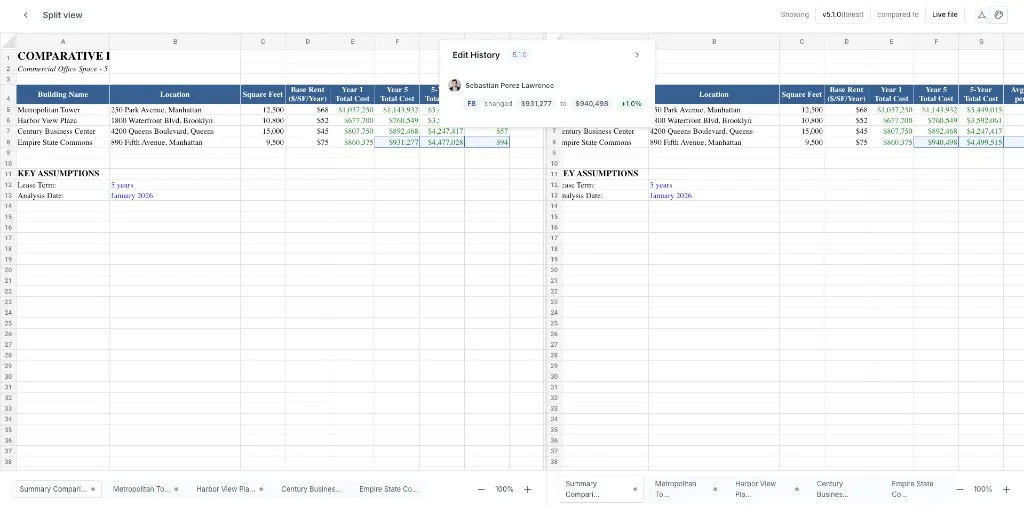
Task: Click left pane row 8 header
Action: 8,142
